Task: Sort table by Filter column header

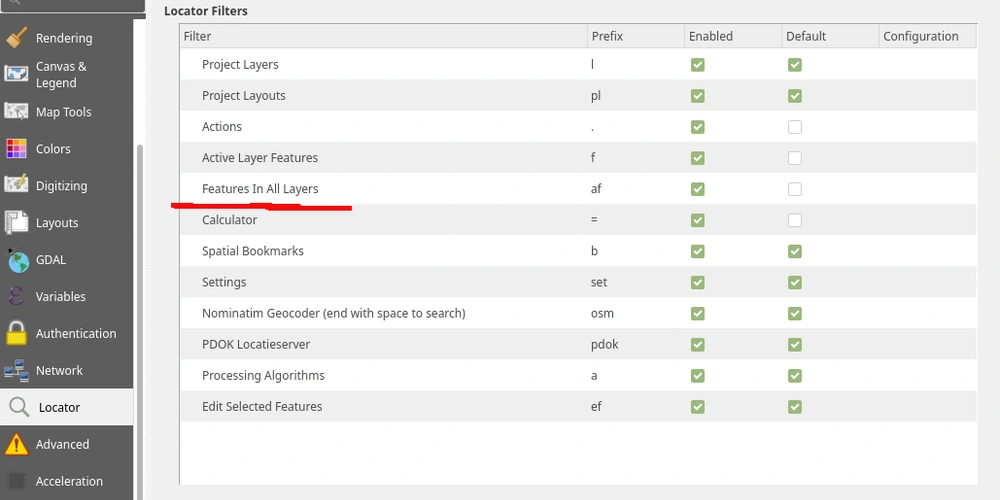Action: pyautogui.click(x=383, y=36)
